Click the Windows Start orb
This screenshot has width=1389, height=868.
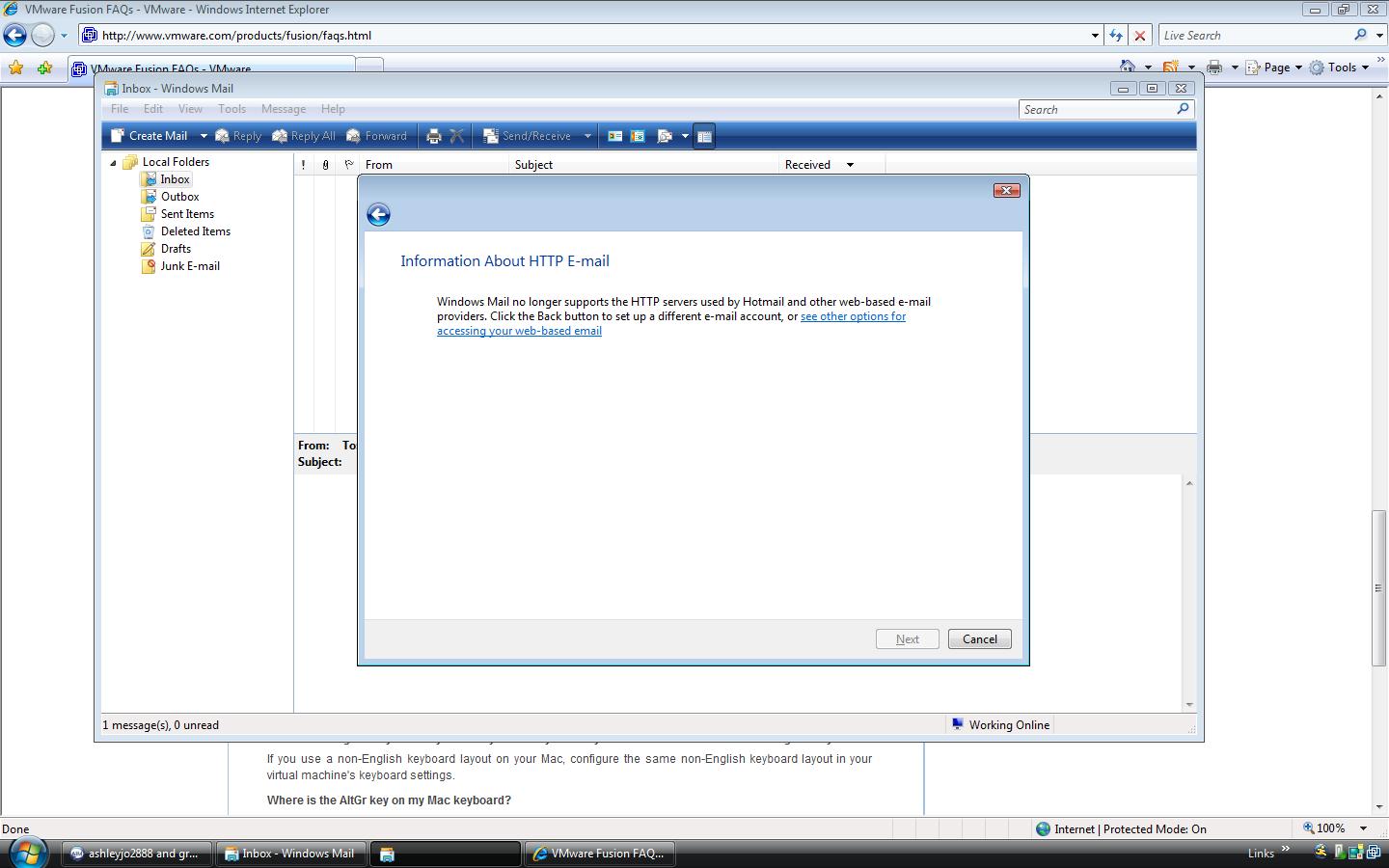click(x=26, y=853)
